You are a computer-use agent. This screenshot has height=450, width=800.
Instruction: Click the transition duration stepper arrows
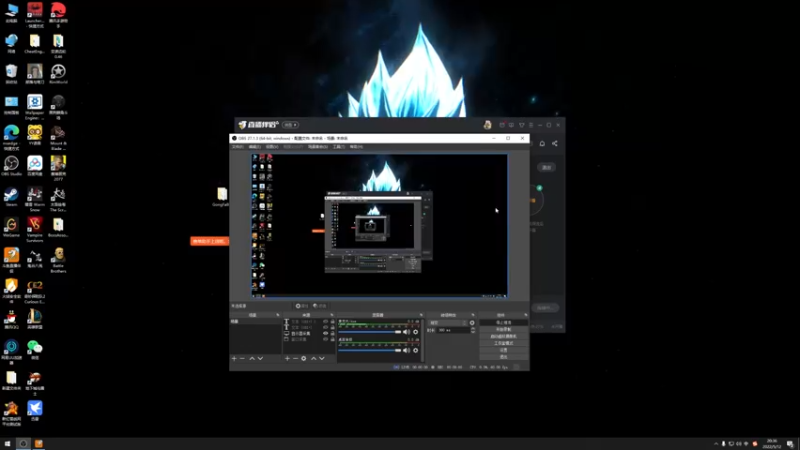pyautogui.click(x=473, y=330)
